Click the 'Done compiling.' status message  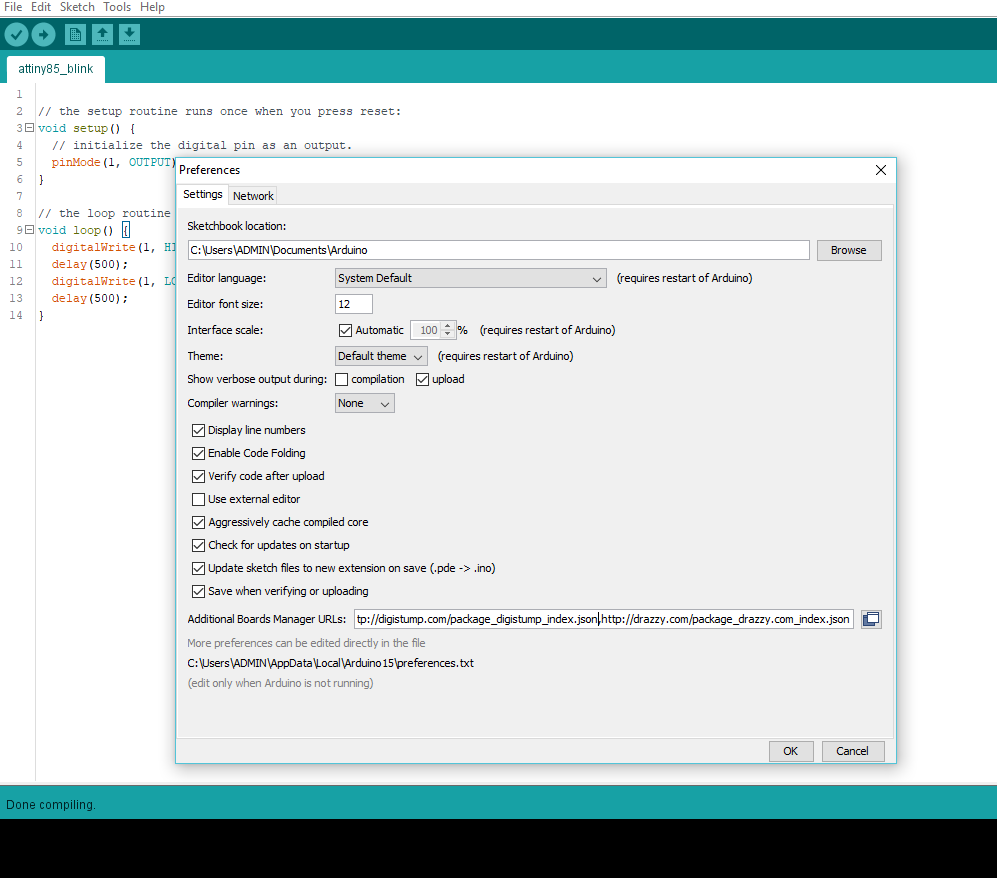click(x=51, y=805)
